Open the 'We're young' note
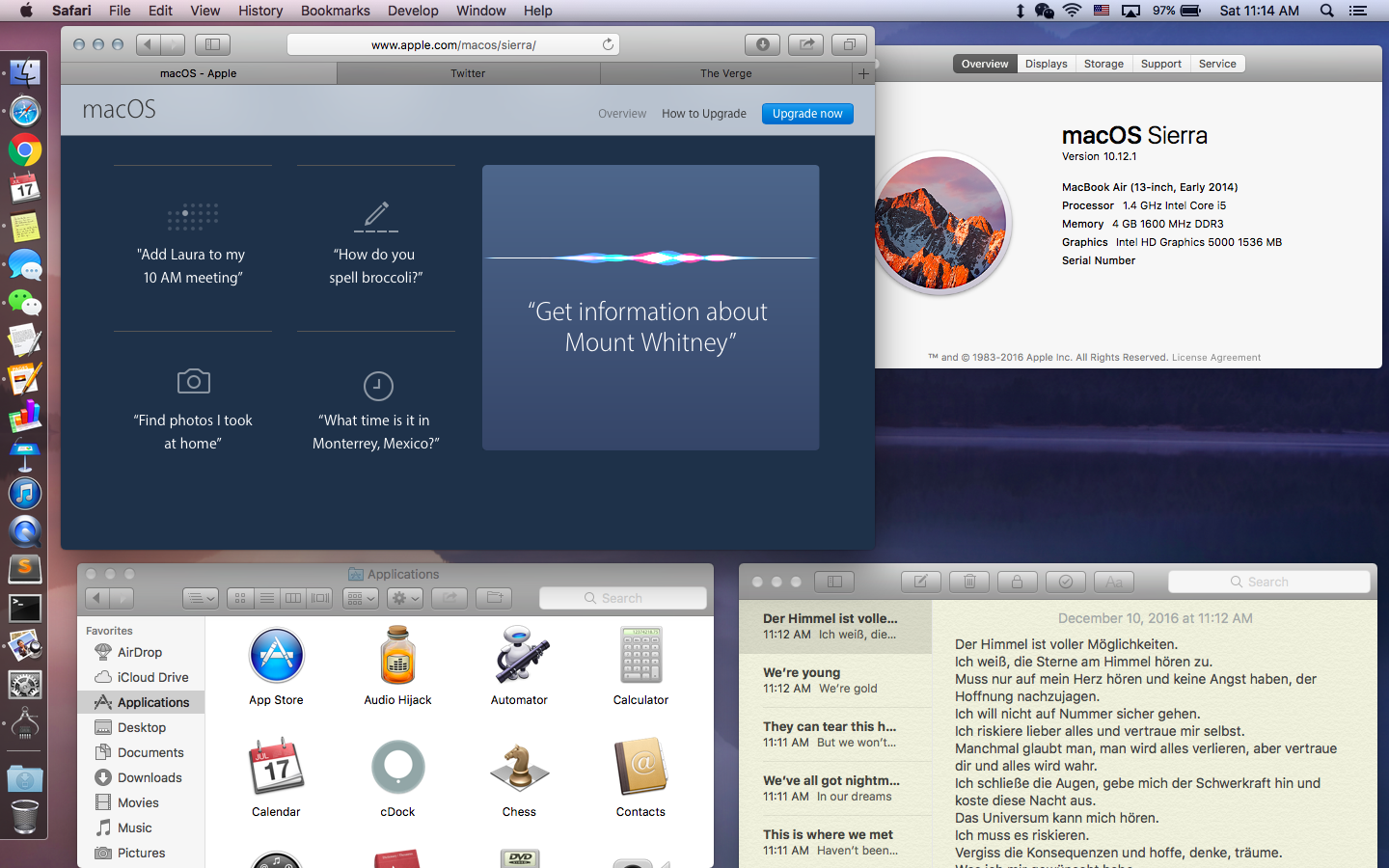This screenshot has height=868, width=1389. pyautogui.click(x=835, y=681)
